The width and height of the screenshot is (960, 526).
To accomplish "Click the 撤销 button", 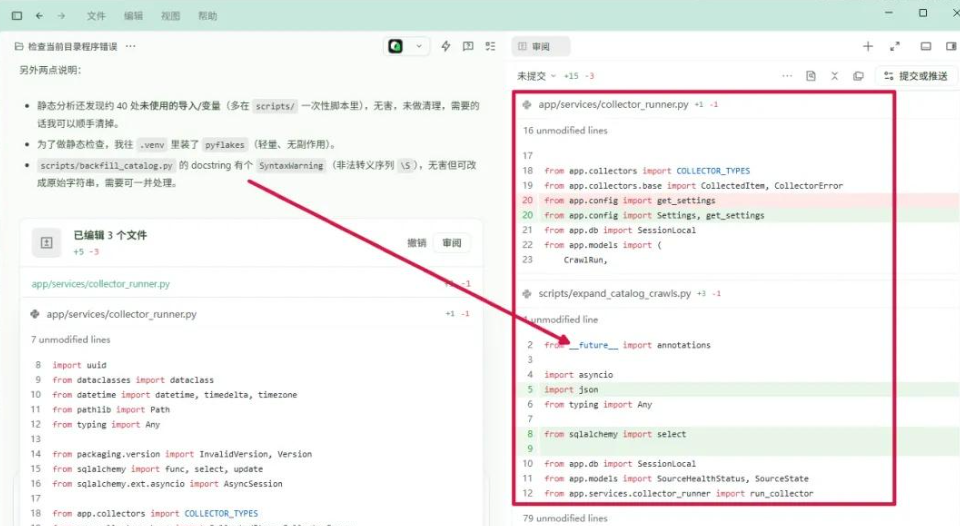I will 416,243.
